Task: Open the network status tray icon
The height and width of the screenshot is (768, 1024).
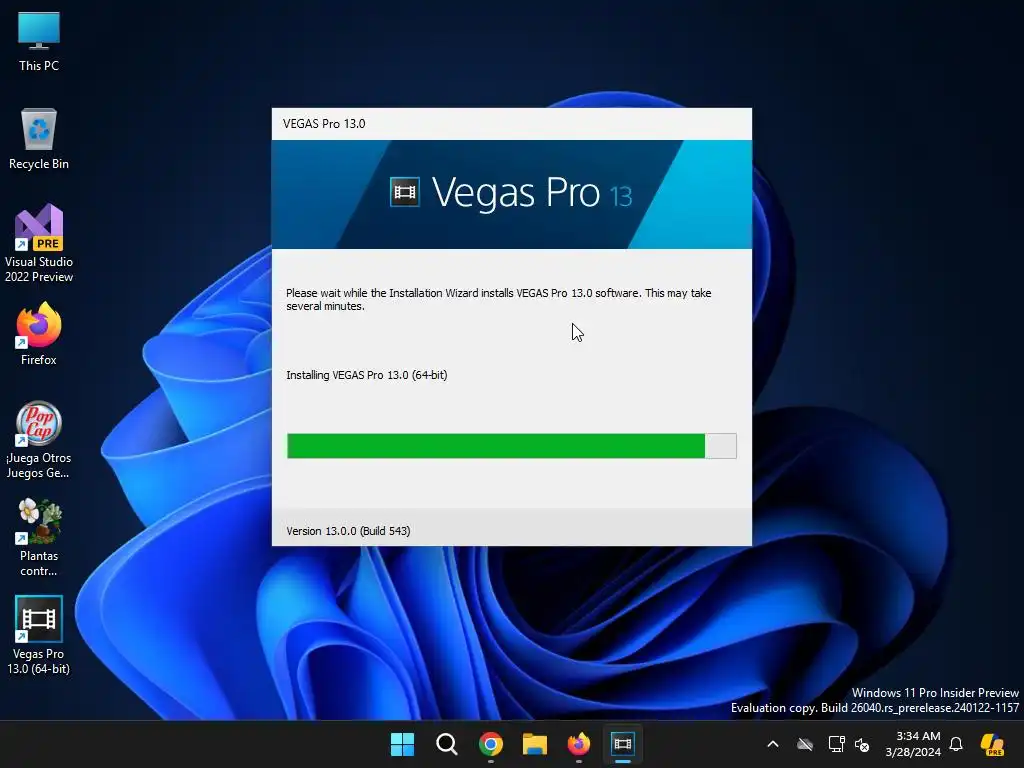Action: coord(836,744)
